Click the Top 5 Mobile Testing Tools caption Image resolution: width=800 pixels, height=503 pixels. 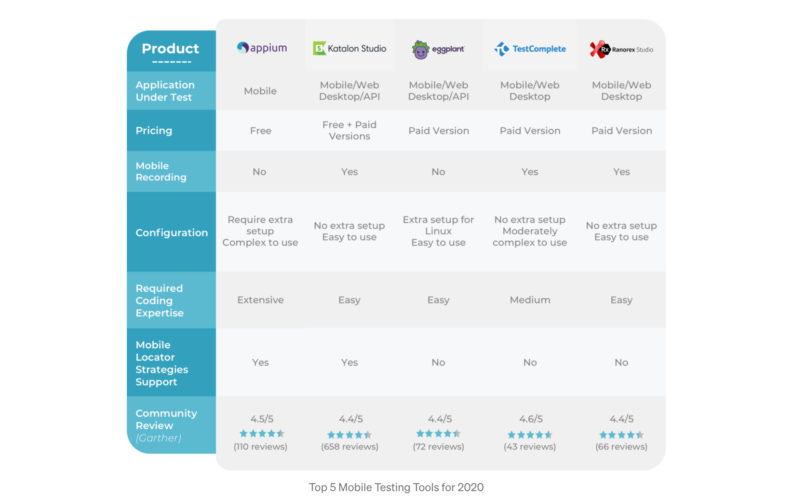[397, 487]
